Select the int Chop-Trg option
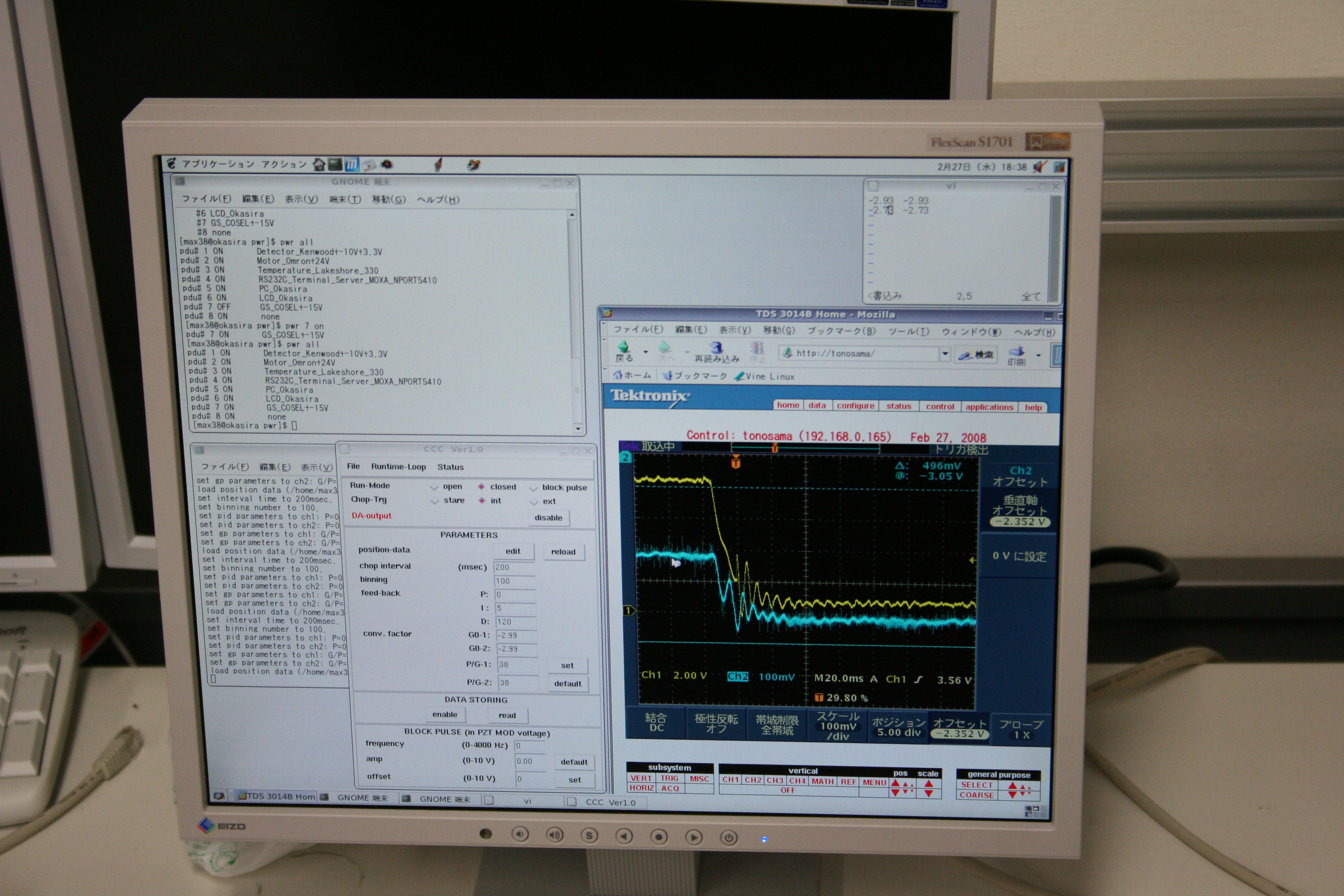The width and height of the screenshot is (1344, 896). [x=490, y=500]
